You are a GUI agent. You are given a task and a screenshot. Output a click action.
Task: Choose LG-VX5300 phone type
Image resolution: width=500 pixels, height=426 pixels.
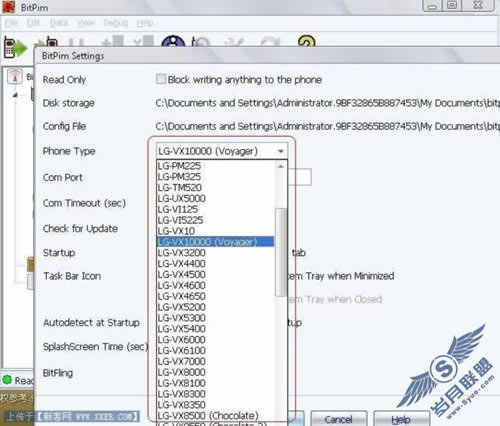[215, 318]
